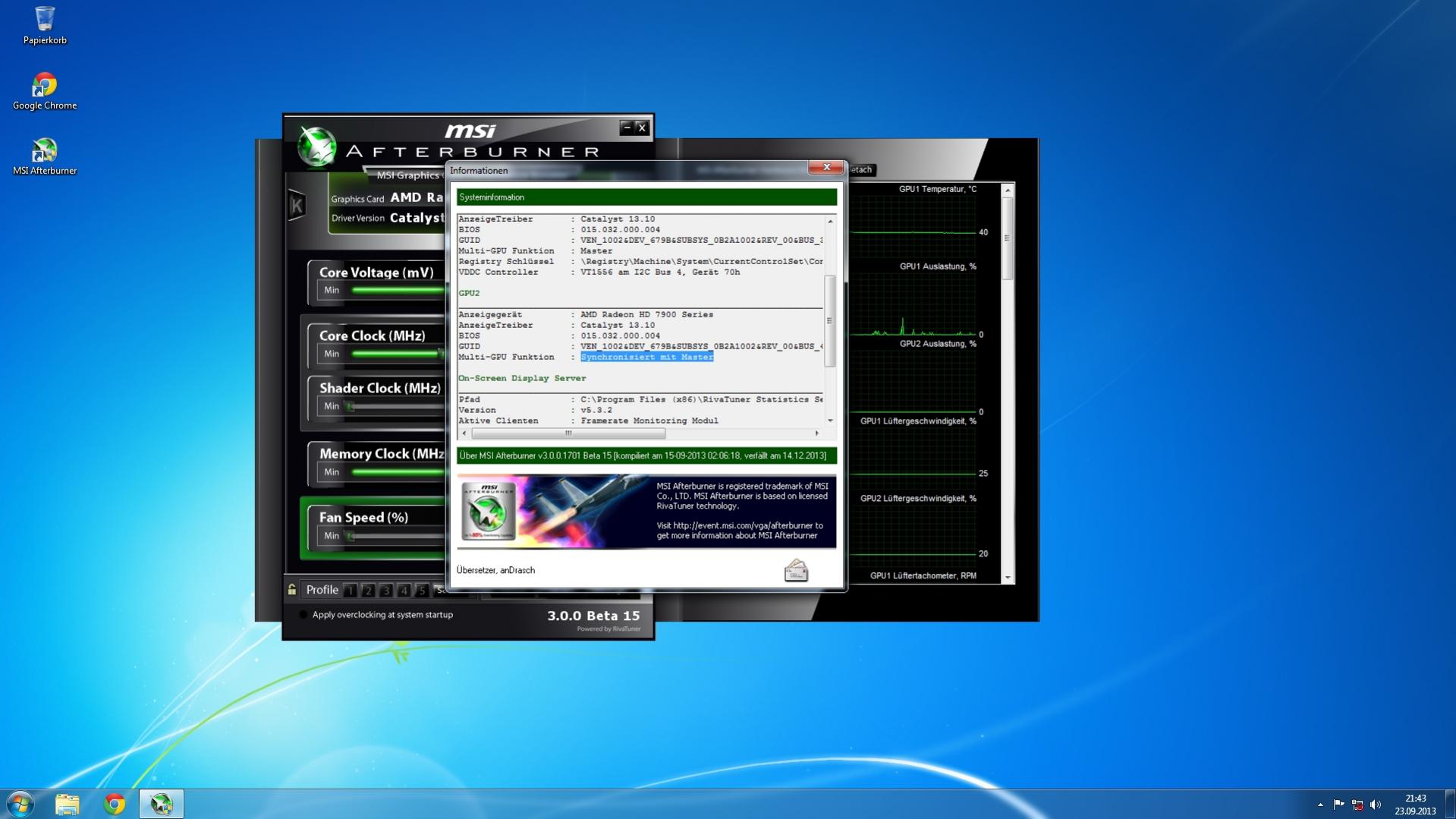1456x819 pixels.
Task: Click Google Chrome desktop shortcut
Action: [x=45, y=92]
